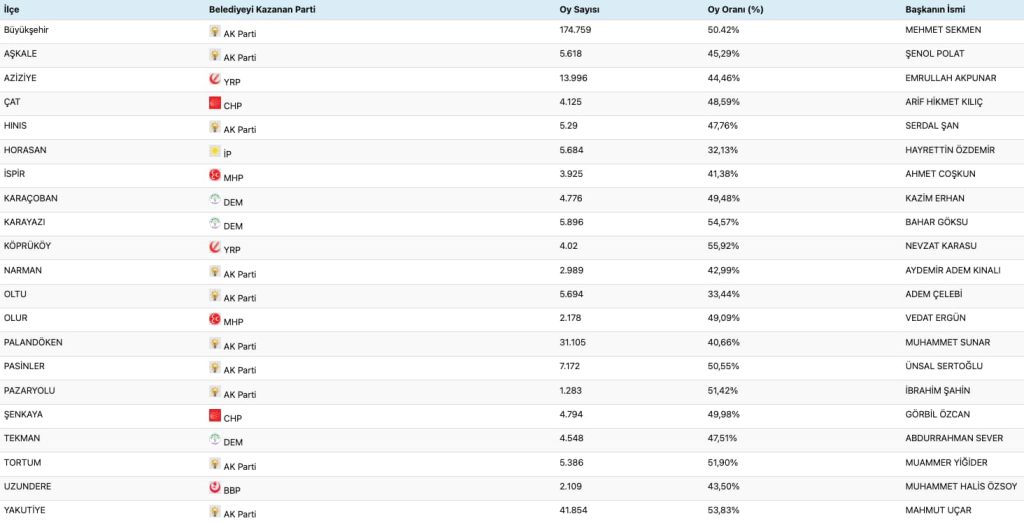Click the Başkanın İsmi column header
Screen dimensions: 1024x523
(936, 9)
